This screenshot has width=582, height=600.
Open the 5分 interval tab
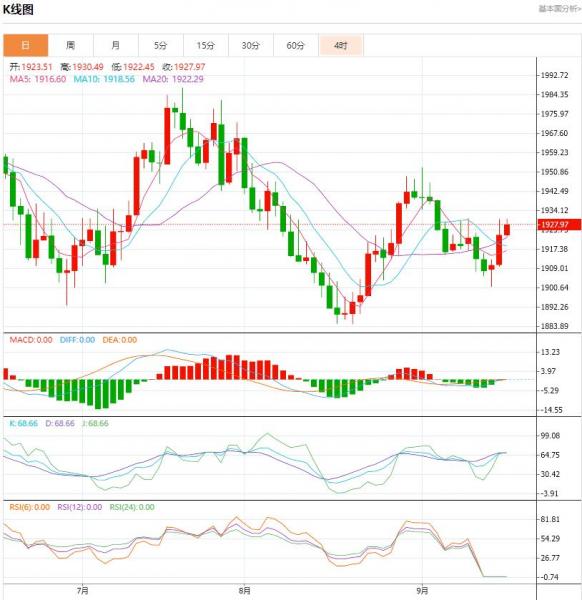161,46
